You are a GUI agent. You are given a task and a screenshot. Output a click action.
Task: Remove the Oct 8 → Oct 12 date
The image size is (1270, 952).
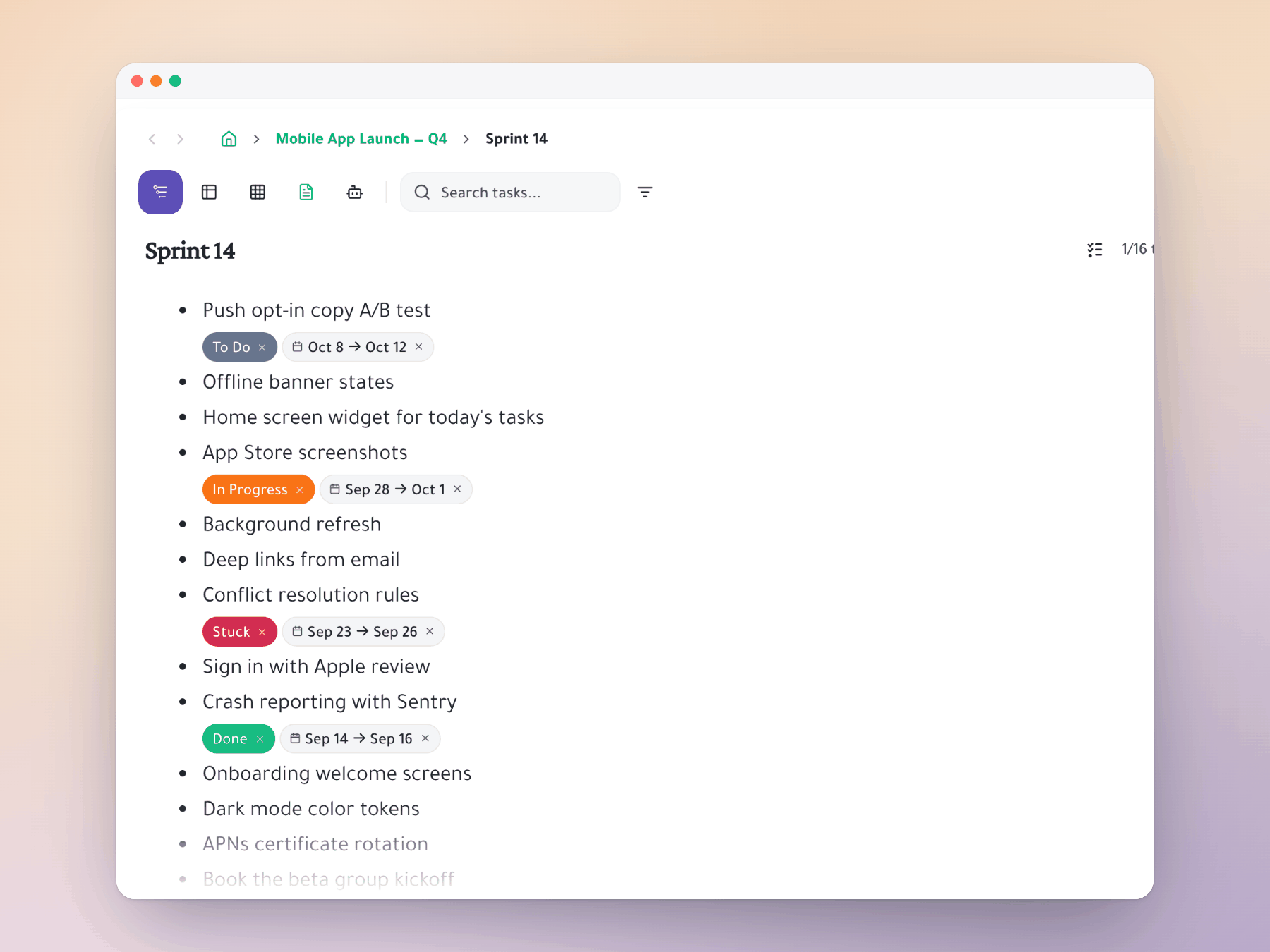coord(419,347)
